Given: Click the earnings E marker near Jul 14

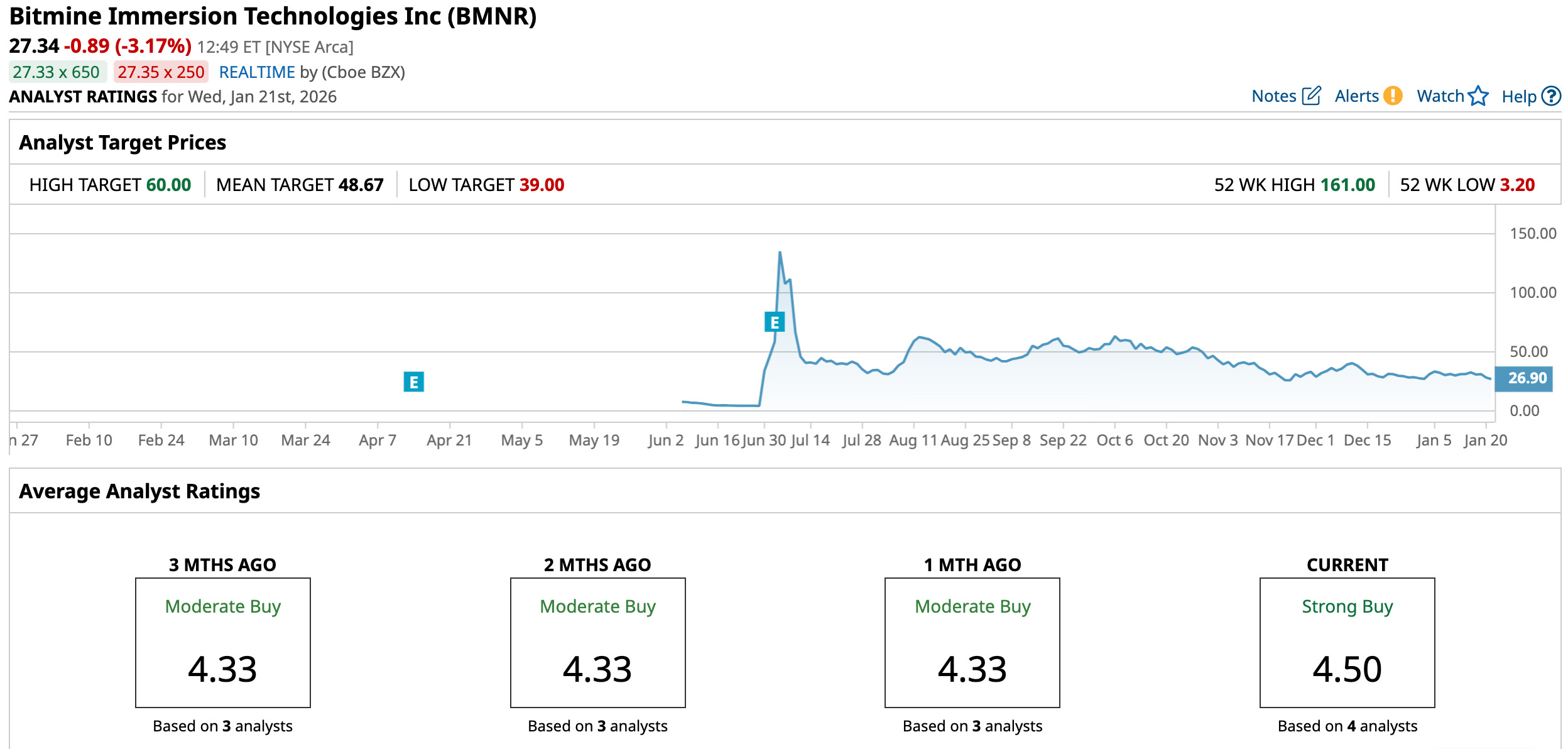Looking at the screenshot, I should coord(774,322).
